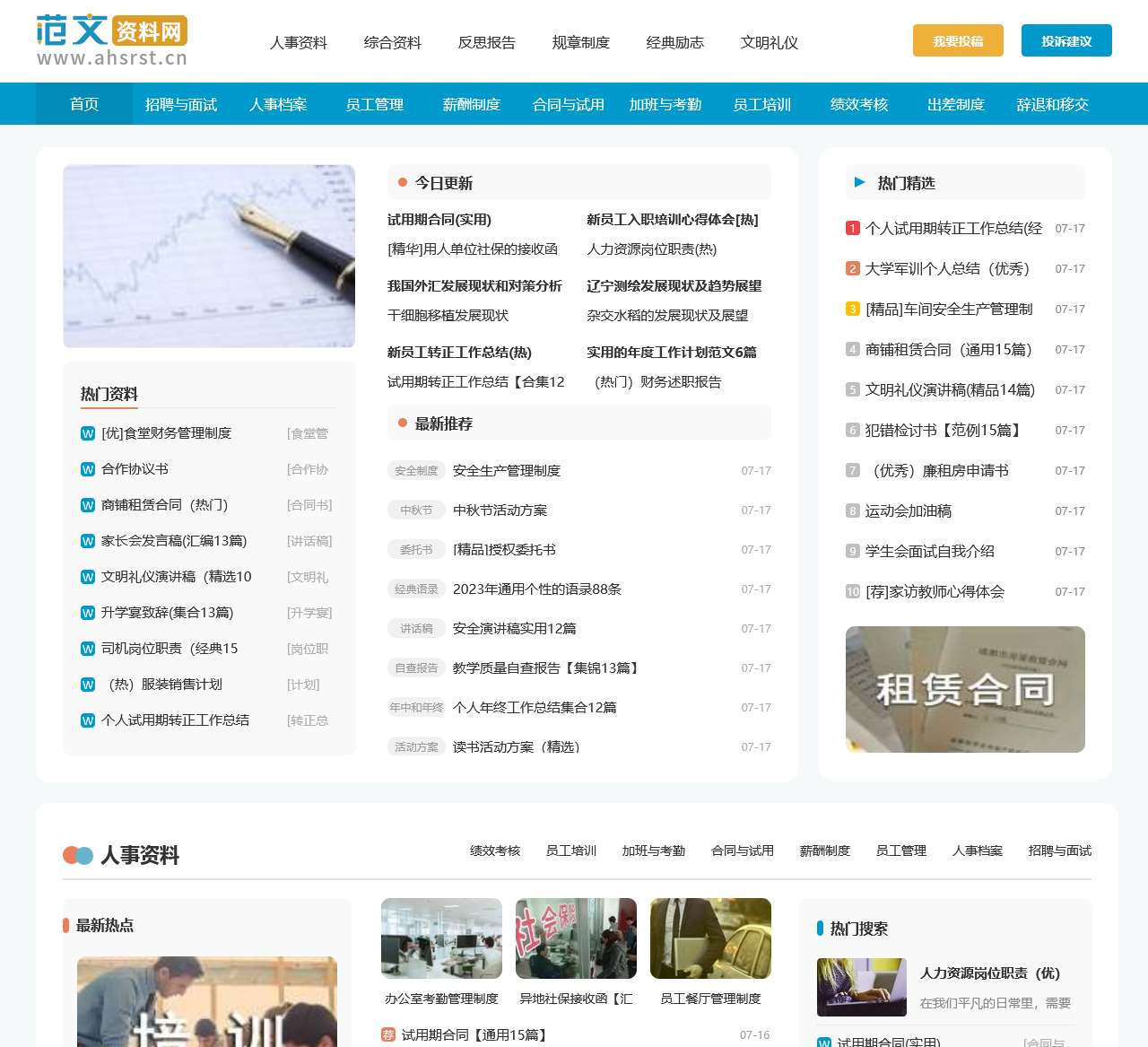The width and height of the screenshot is (1148, 1047).
Task: Click the W icon beside 合作协议书
Action: [x=88, y=469]
